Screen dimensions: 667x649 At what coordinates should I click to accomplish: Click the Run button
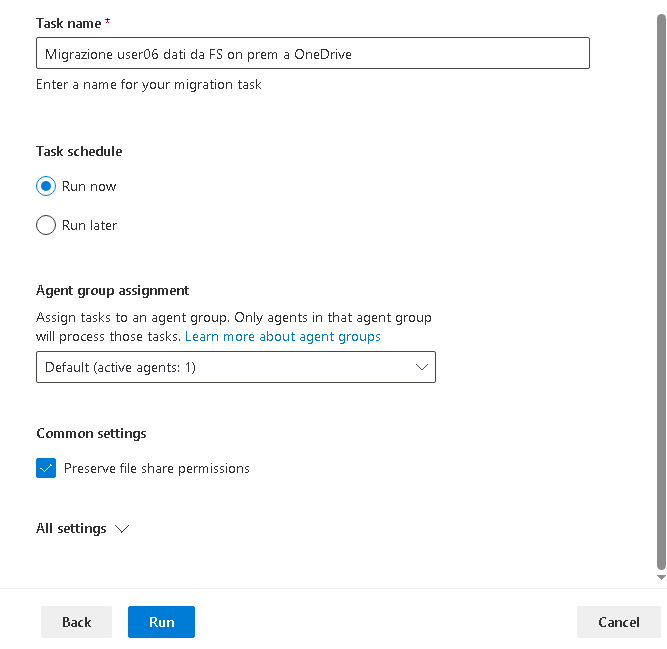(161, 622)
